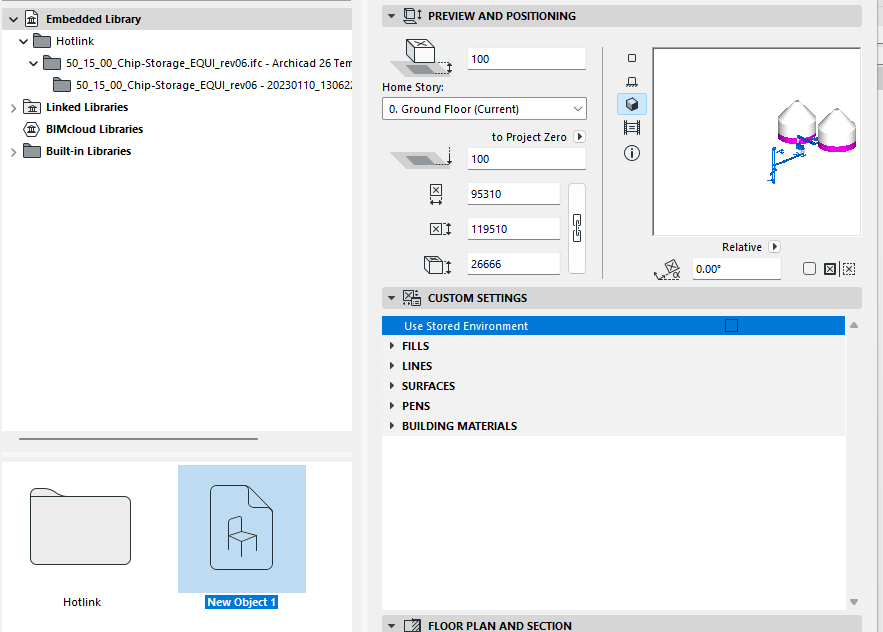Click the Built-in Libraries folder icon

tap(32, 151)
